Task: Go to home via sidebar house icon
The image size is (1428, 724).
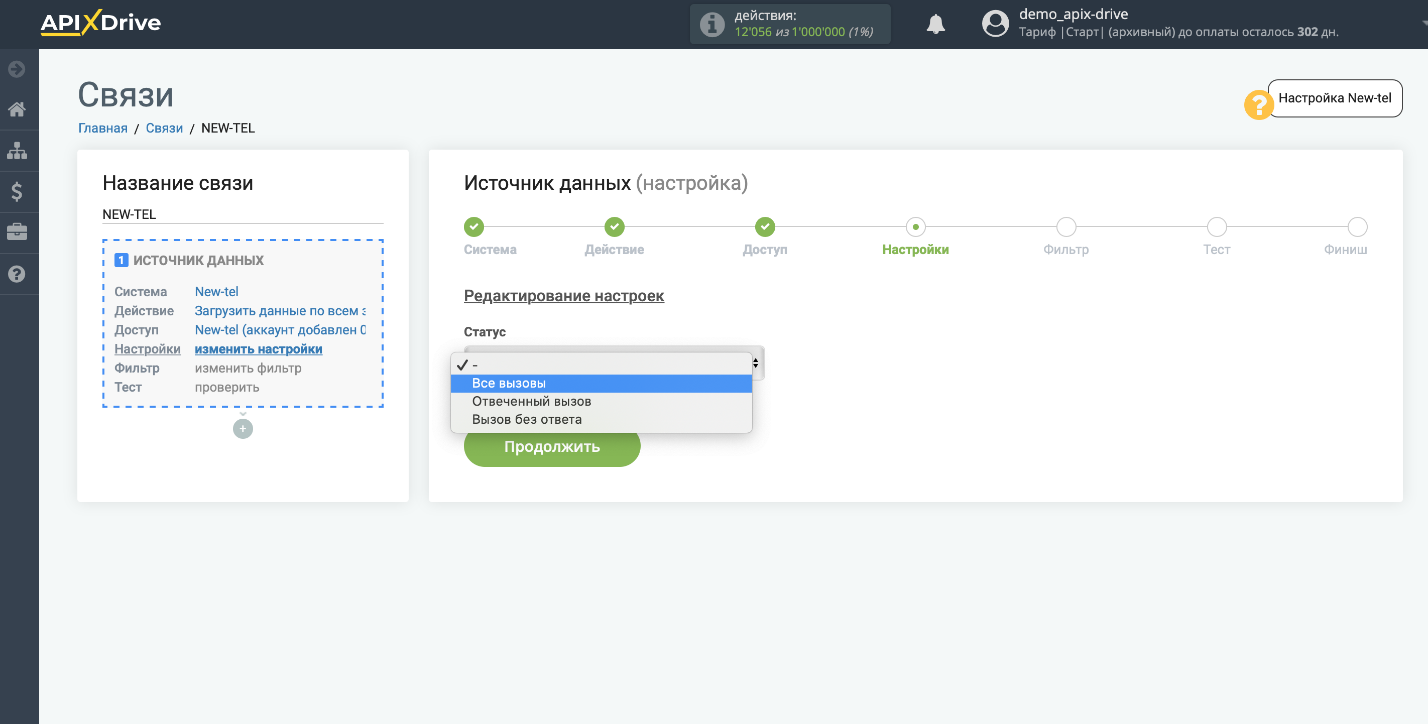Action: click(x=17, y=110)
